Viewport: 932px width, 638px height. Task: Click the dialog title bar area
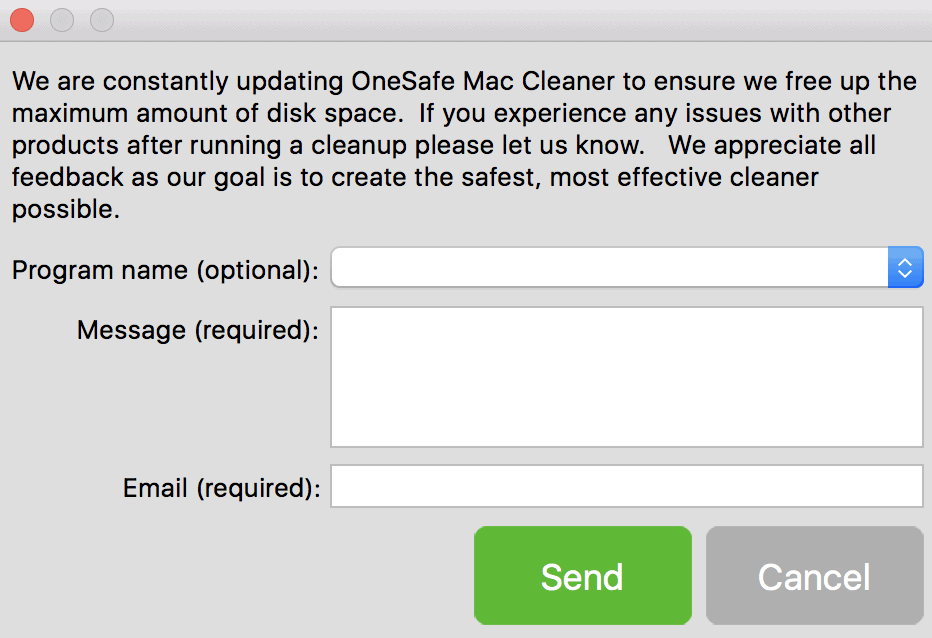pos(466,19)
